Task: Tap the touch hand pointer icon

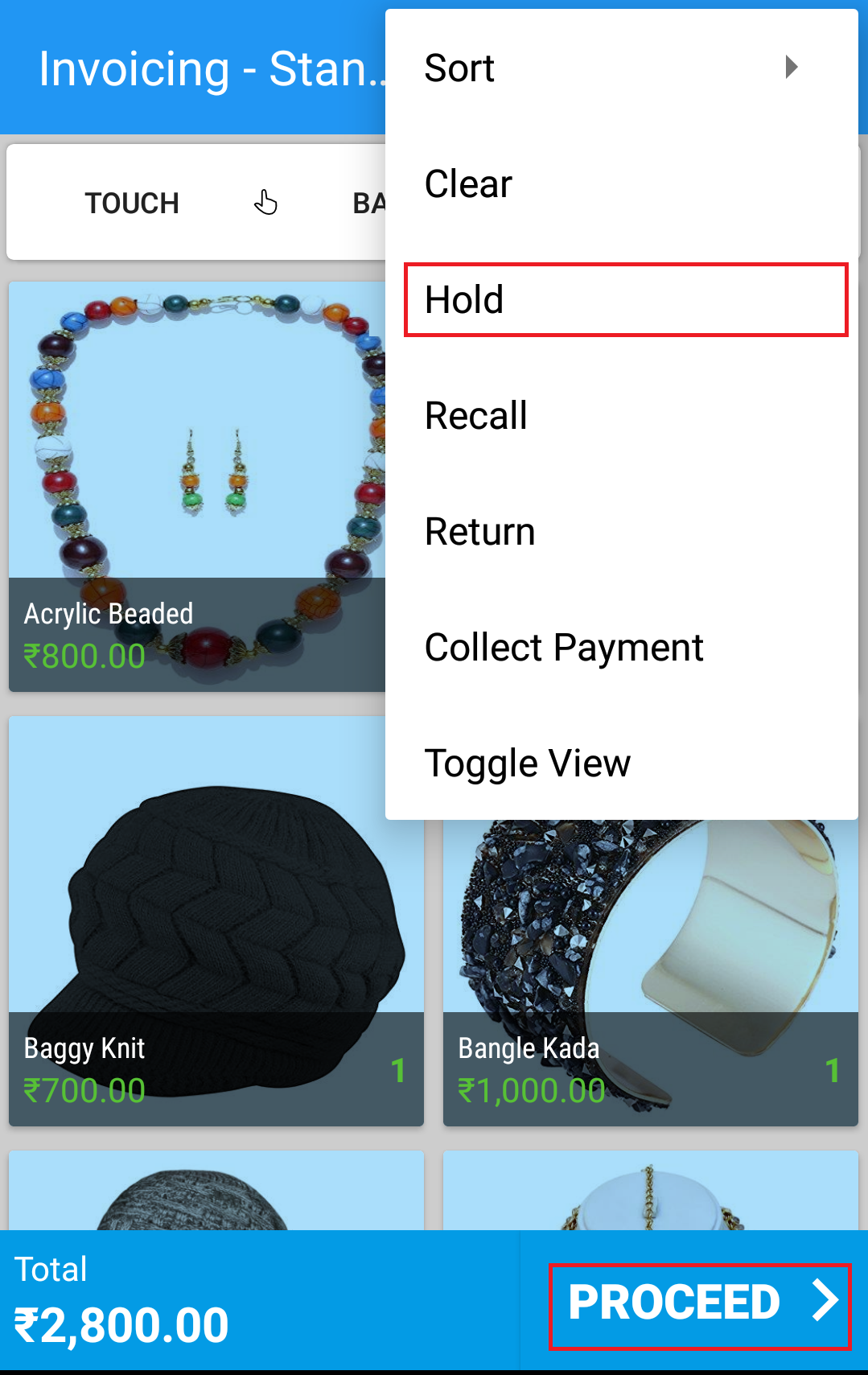Action: pos(265,203)
